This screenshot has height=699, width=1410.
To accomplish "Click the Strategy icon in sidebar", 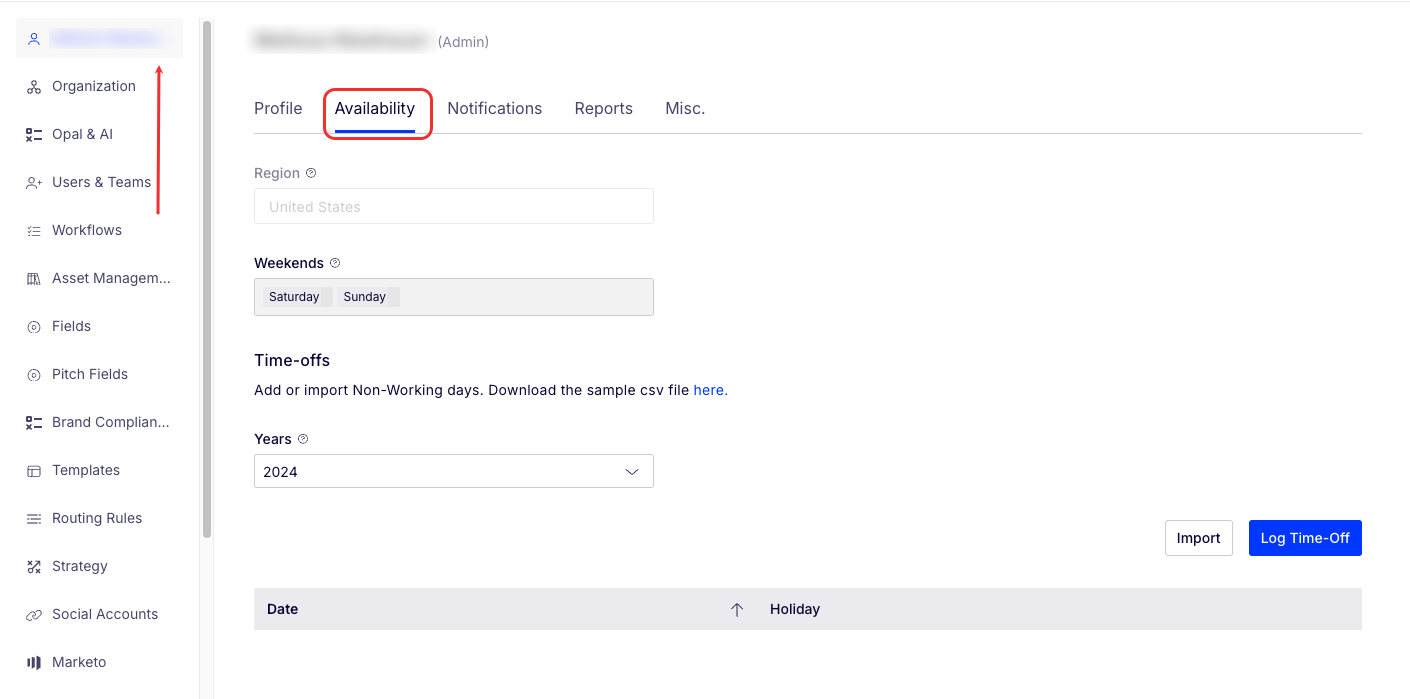I will (34, 567).
